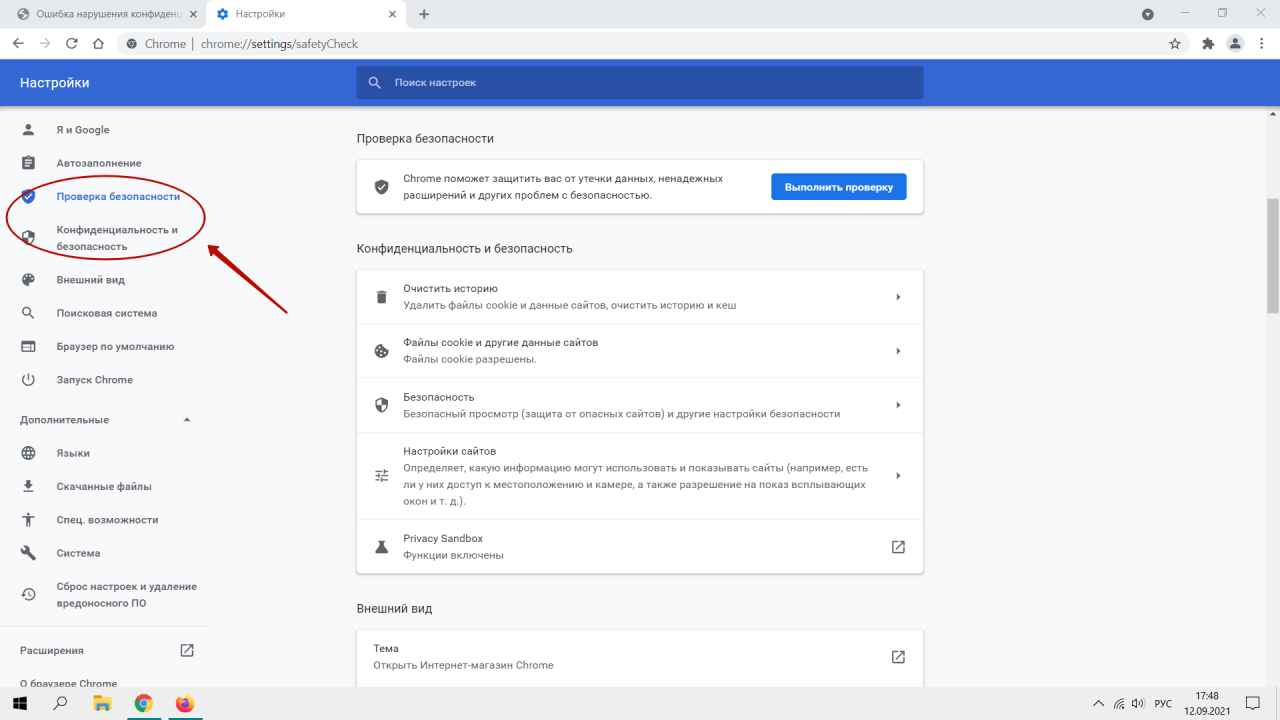Expand Очистить историю settings row
Image resolution: width=1280 pixels, height=720 pixels.
[x=897, y=297]
